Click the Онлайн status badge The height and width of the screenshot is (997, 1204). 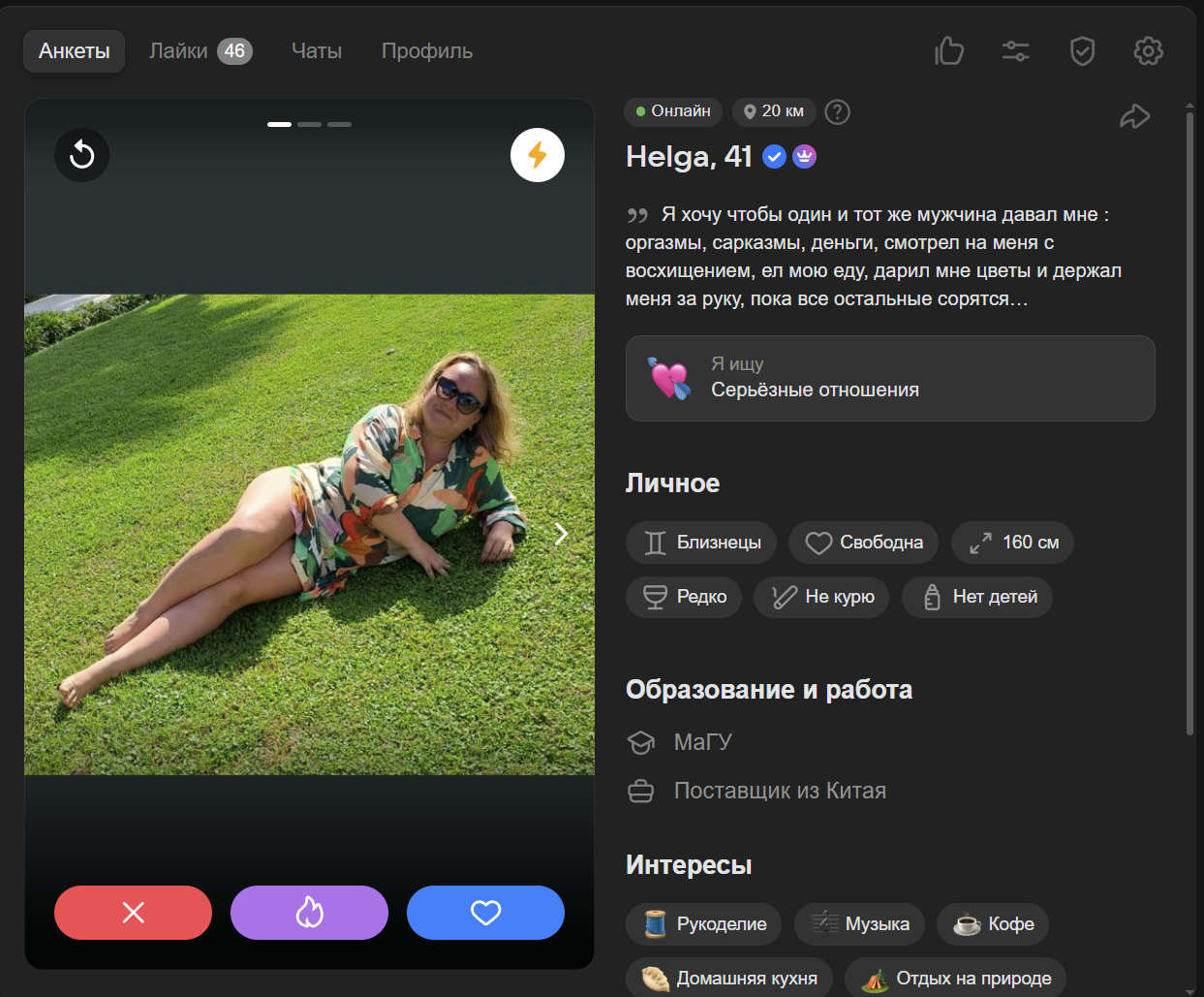click(673, 111)
